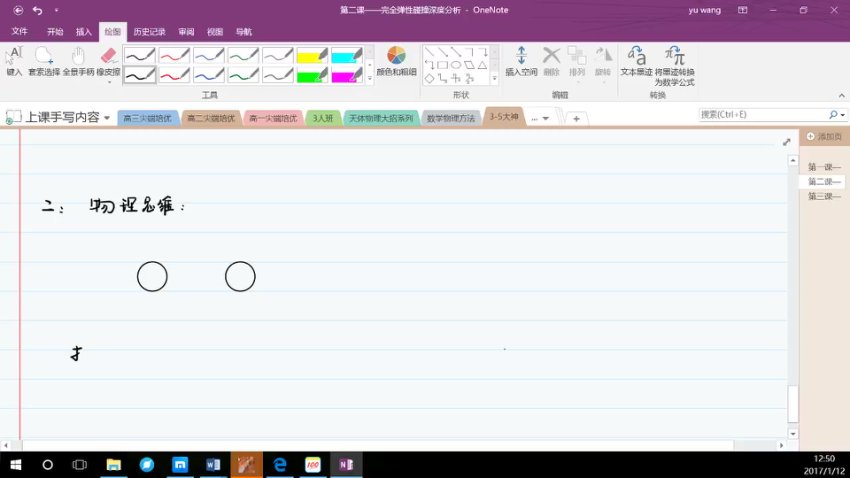Open the Word icon in taskbar

[x=213, y=465]
